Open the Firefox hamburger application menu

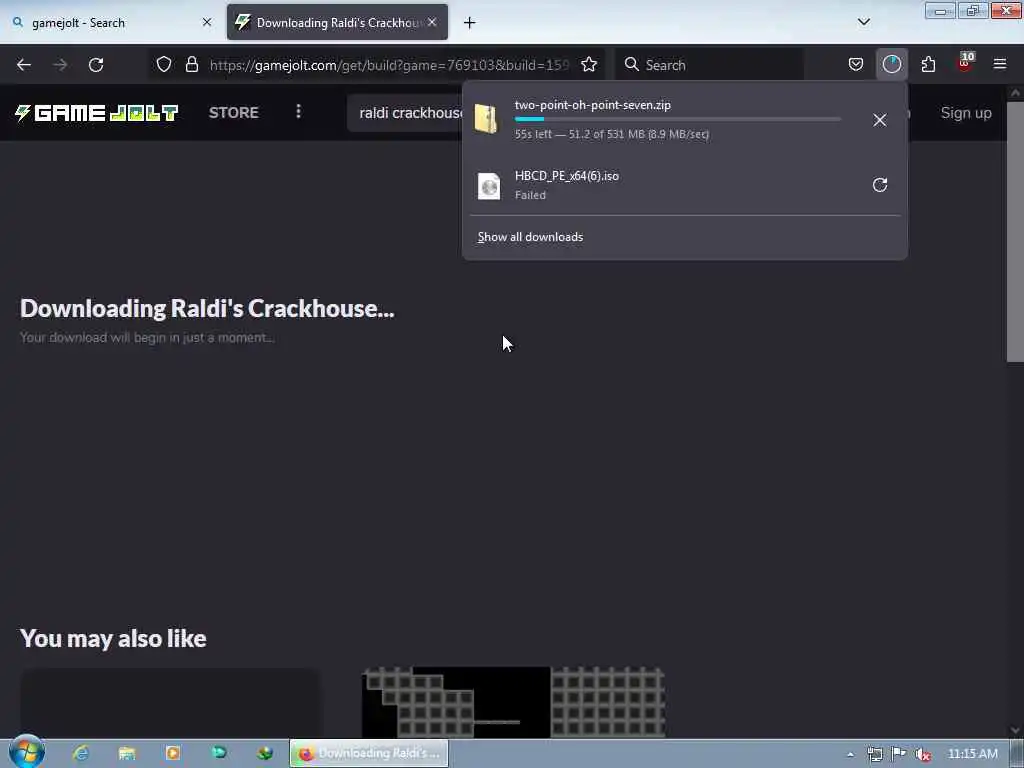coord(1000,64)
